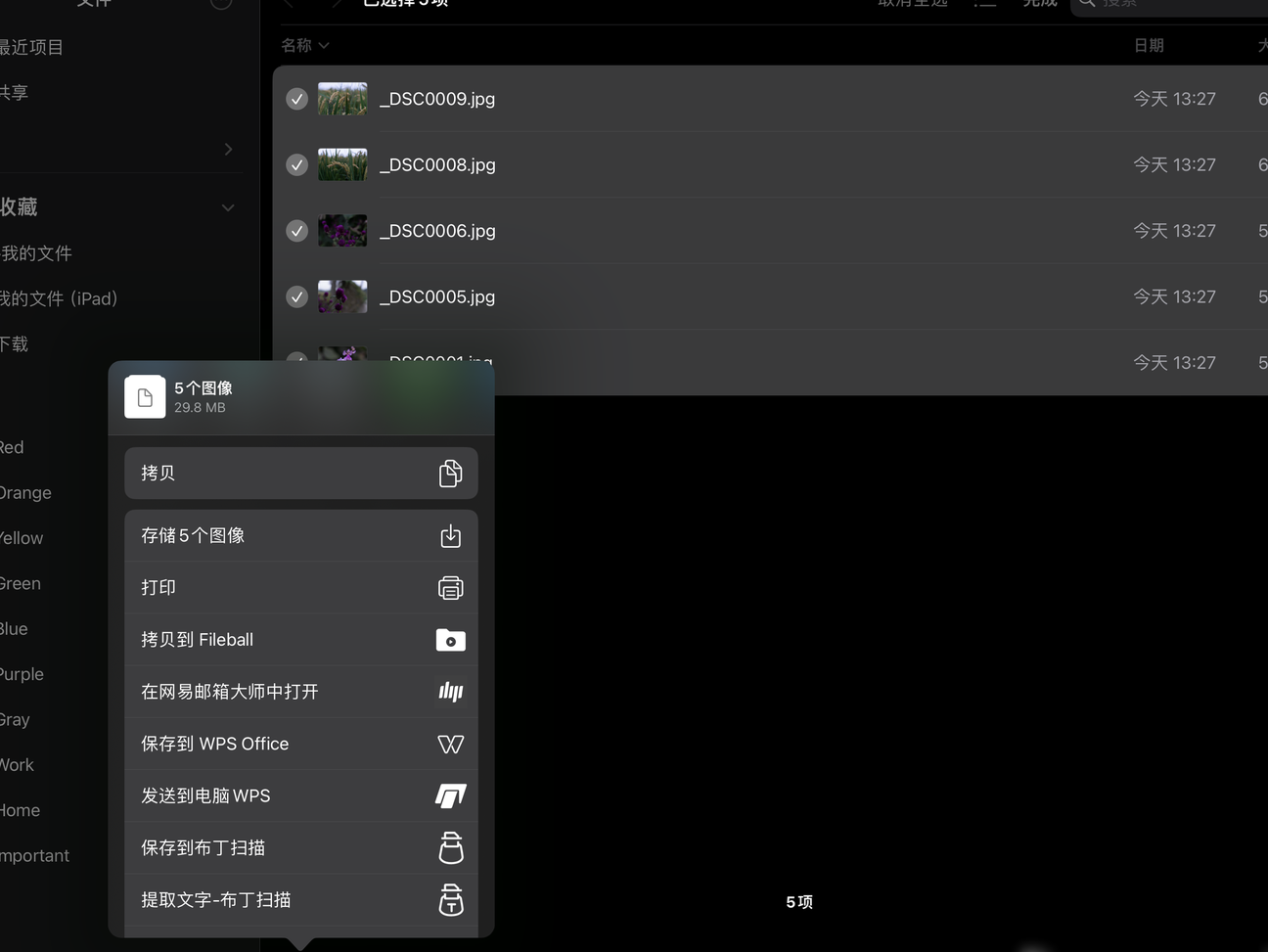The height and width of the screenshot is (952, 1268).
Task: Select the Home tag in sidebar
Action: click(x=20, y=810)
